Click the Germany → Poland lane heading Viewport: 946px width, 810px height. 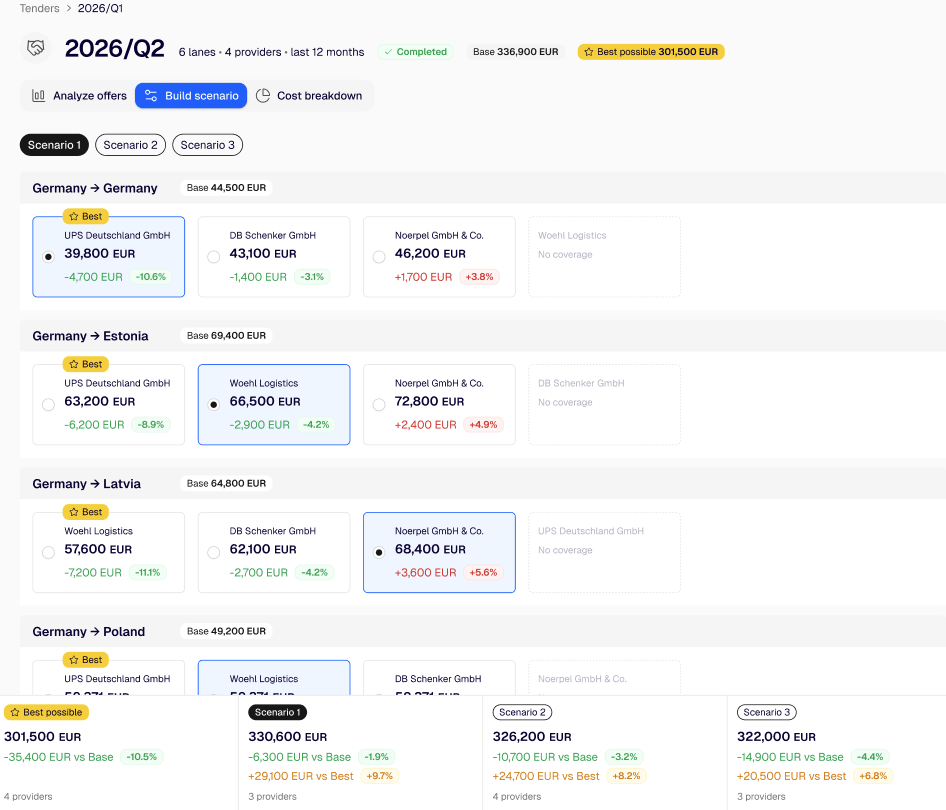pos(89,631)
